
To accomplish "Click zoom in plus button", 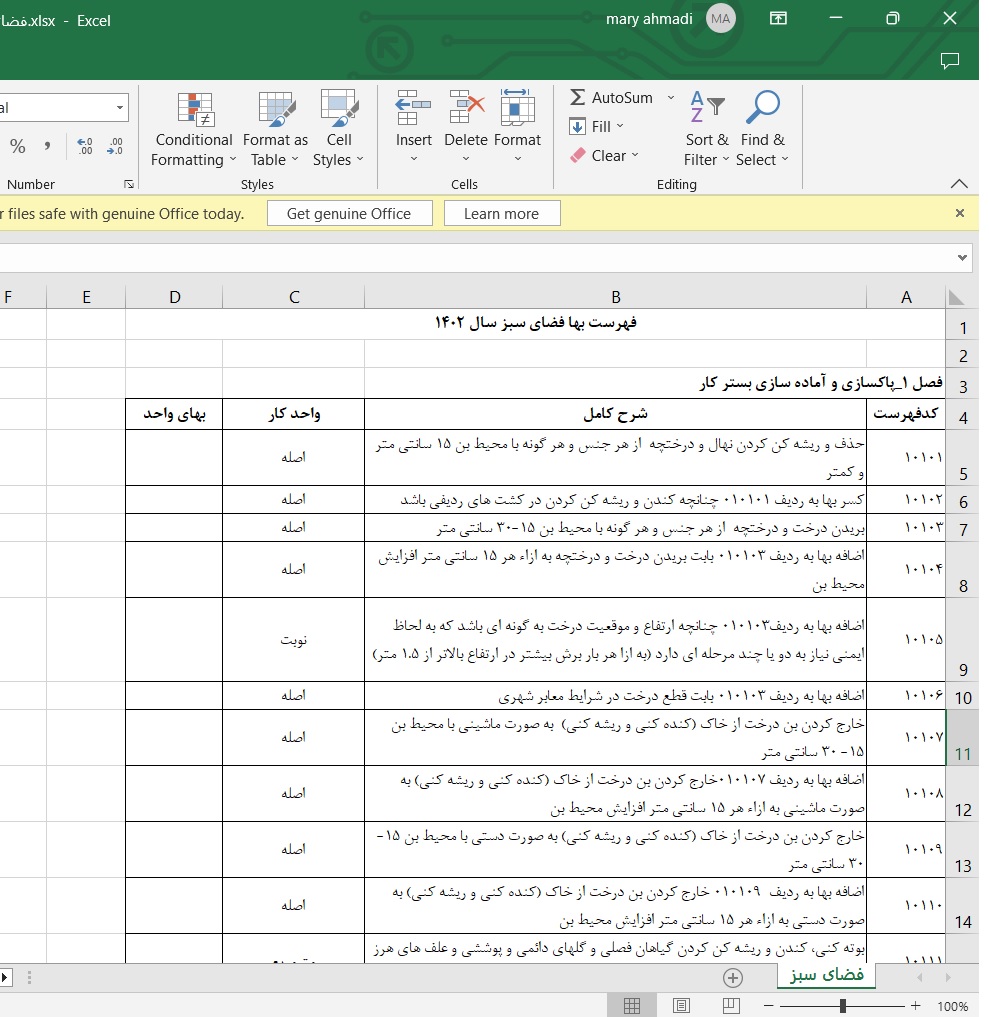I will point(916,1006).
